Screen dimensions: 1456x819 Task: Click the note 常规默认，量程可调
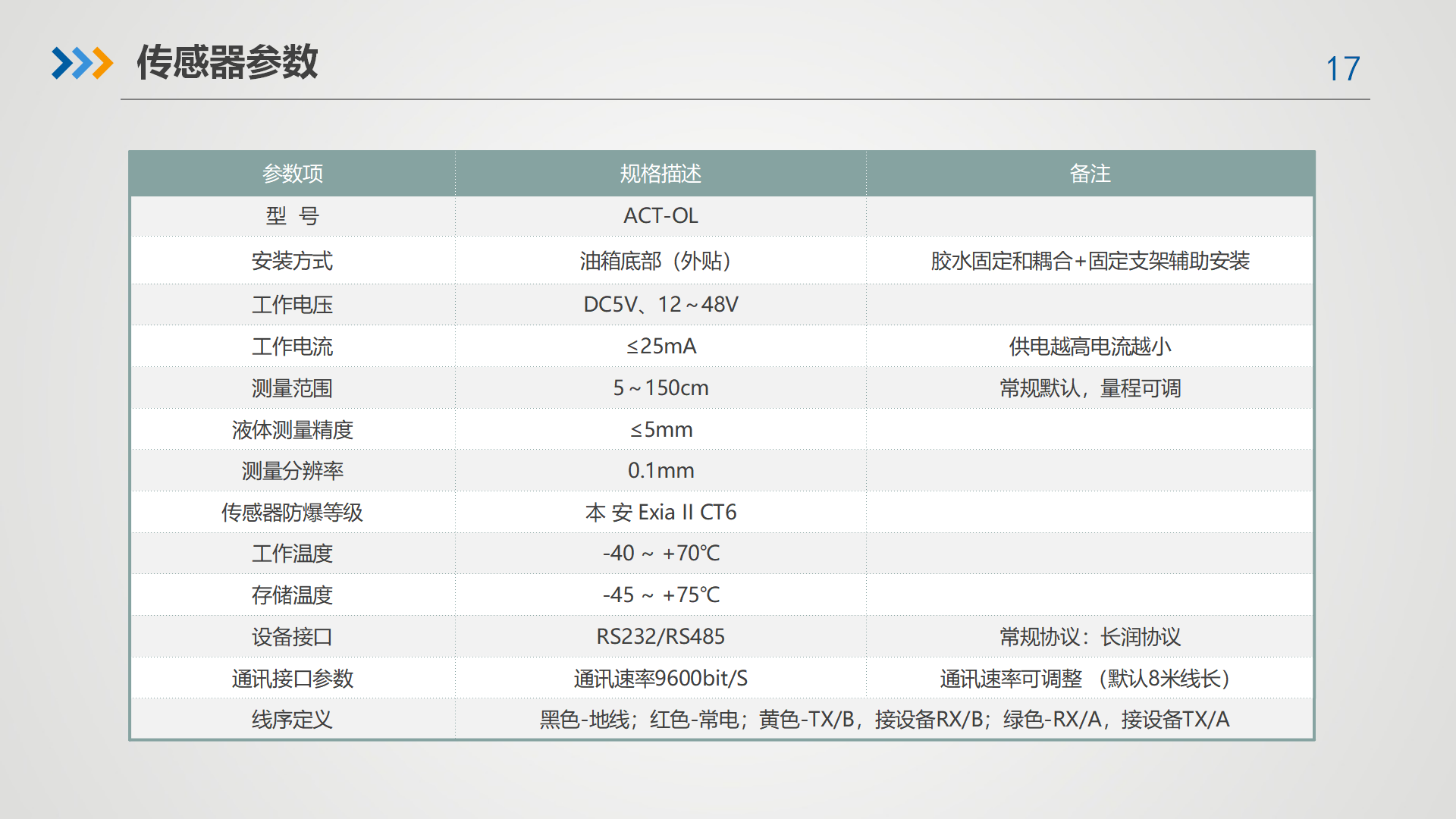[1090, 388]
